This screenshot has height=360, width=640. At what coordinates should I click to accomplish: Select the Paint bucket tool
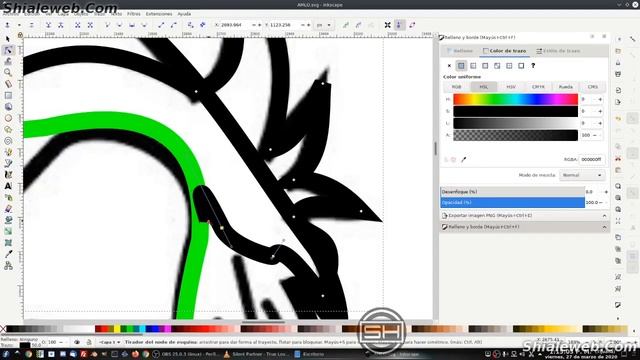[x=8, y=220]
